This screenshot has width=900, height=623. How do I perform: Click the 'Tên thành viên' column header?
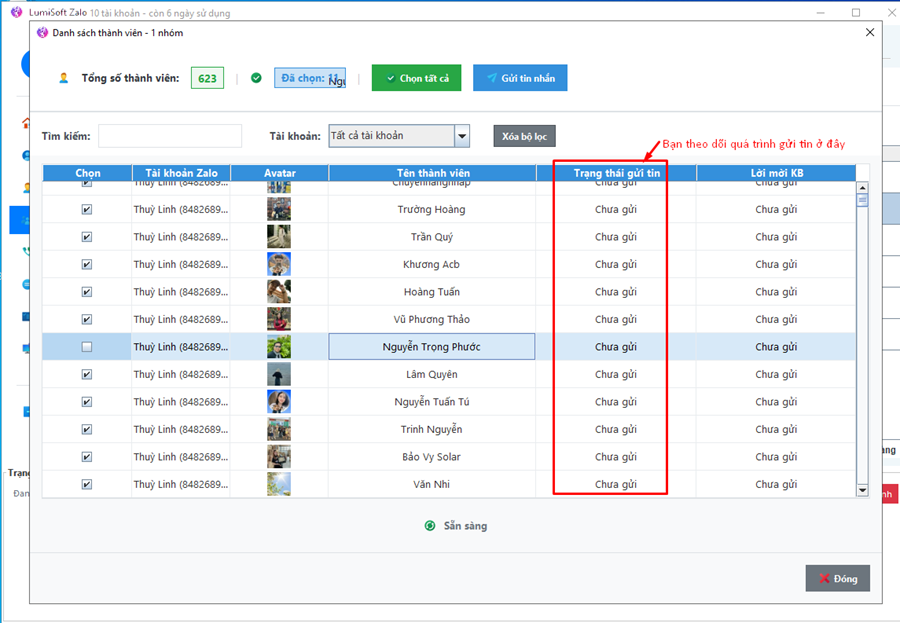(x=432, y=174)
